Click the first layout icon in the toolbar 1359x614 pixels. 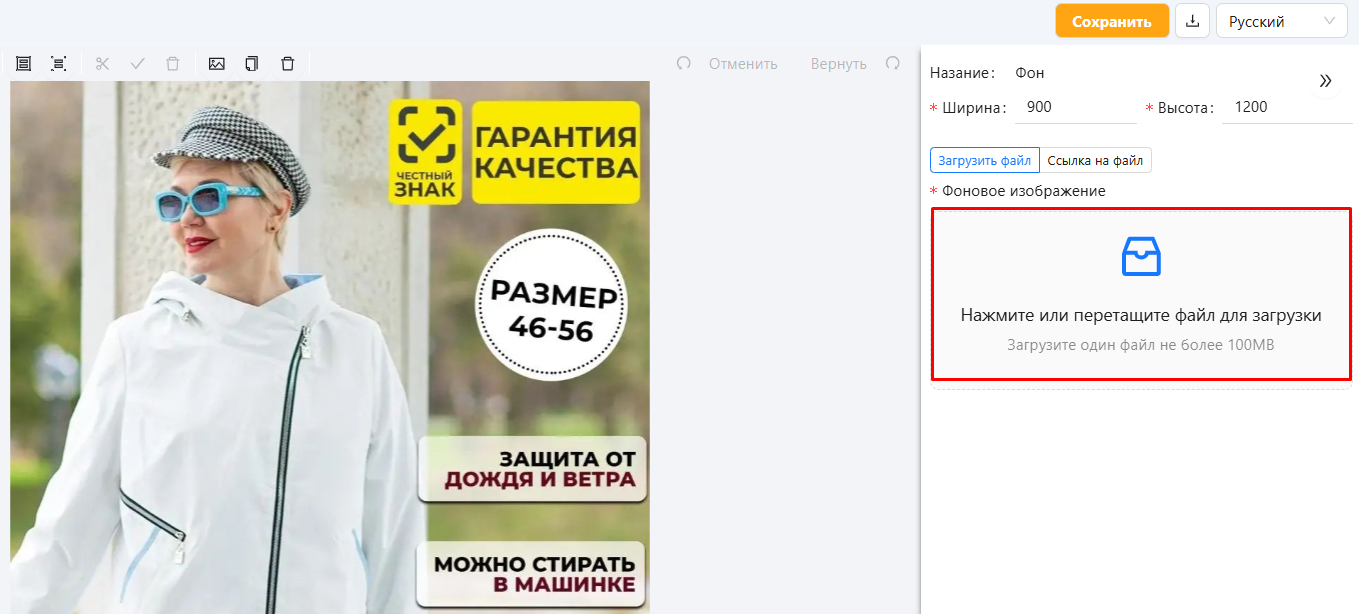click(x=23, y=64)
